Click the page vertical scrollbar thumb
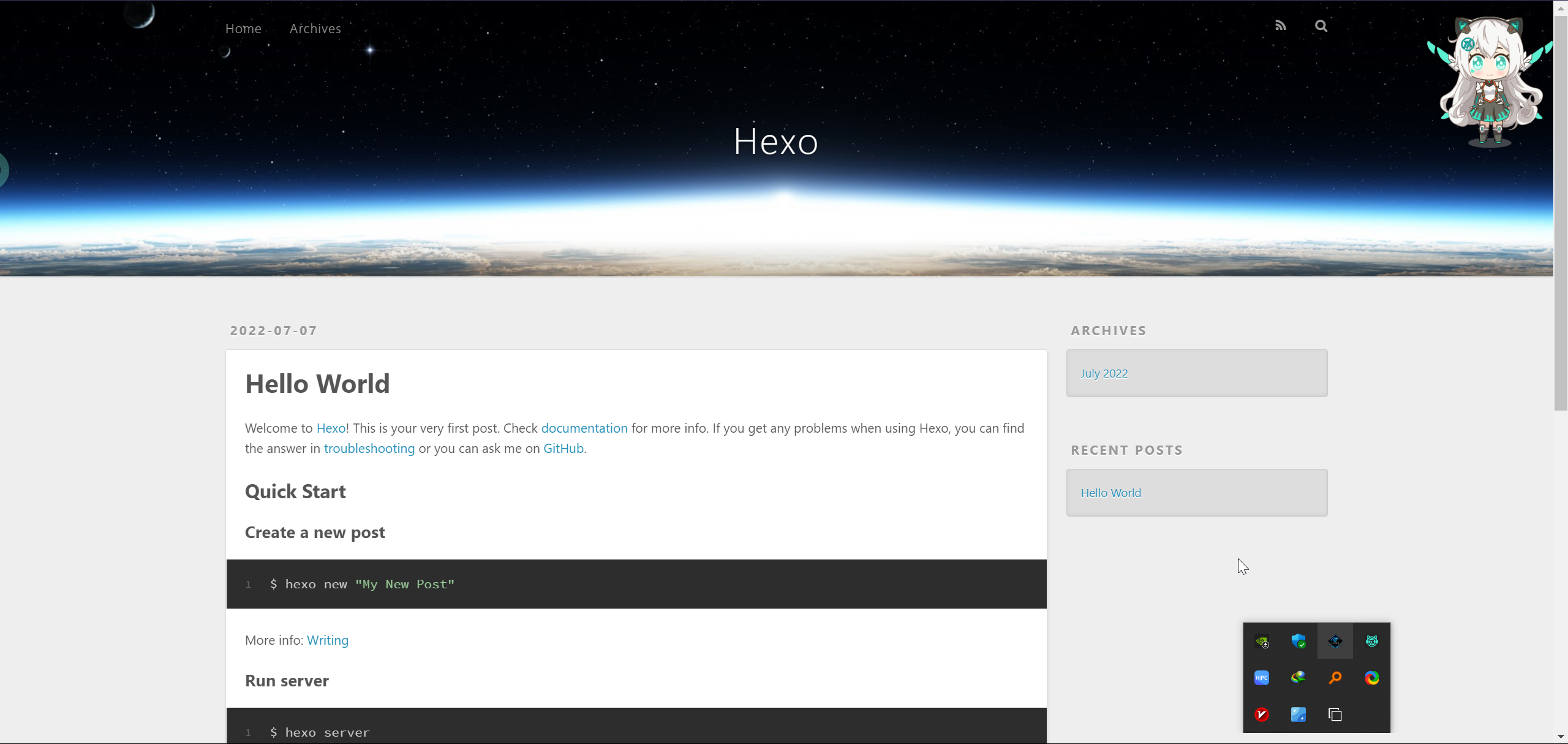Image resolution: width=1568 pixels, height=744 pixels. [x=1561, y=208]
